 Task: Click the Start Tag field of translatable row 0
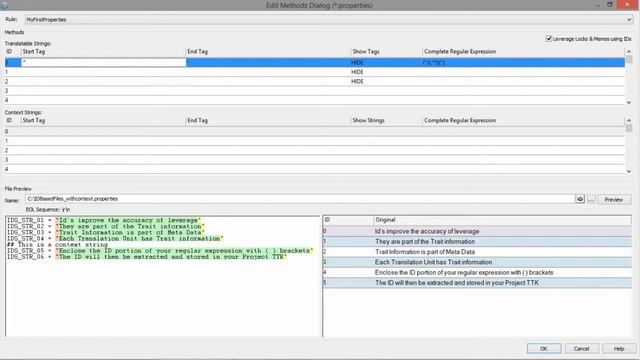coord(104,62)
